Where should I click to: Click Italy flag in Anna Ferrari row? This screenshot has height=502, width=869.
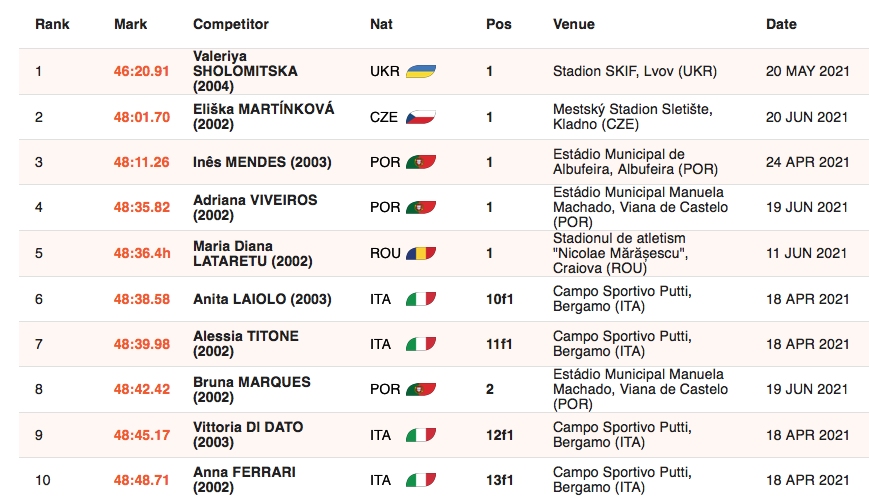pos(421,480)
